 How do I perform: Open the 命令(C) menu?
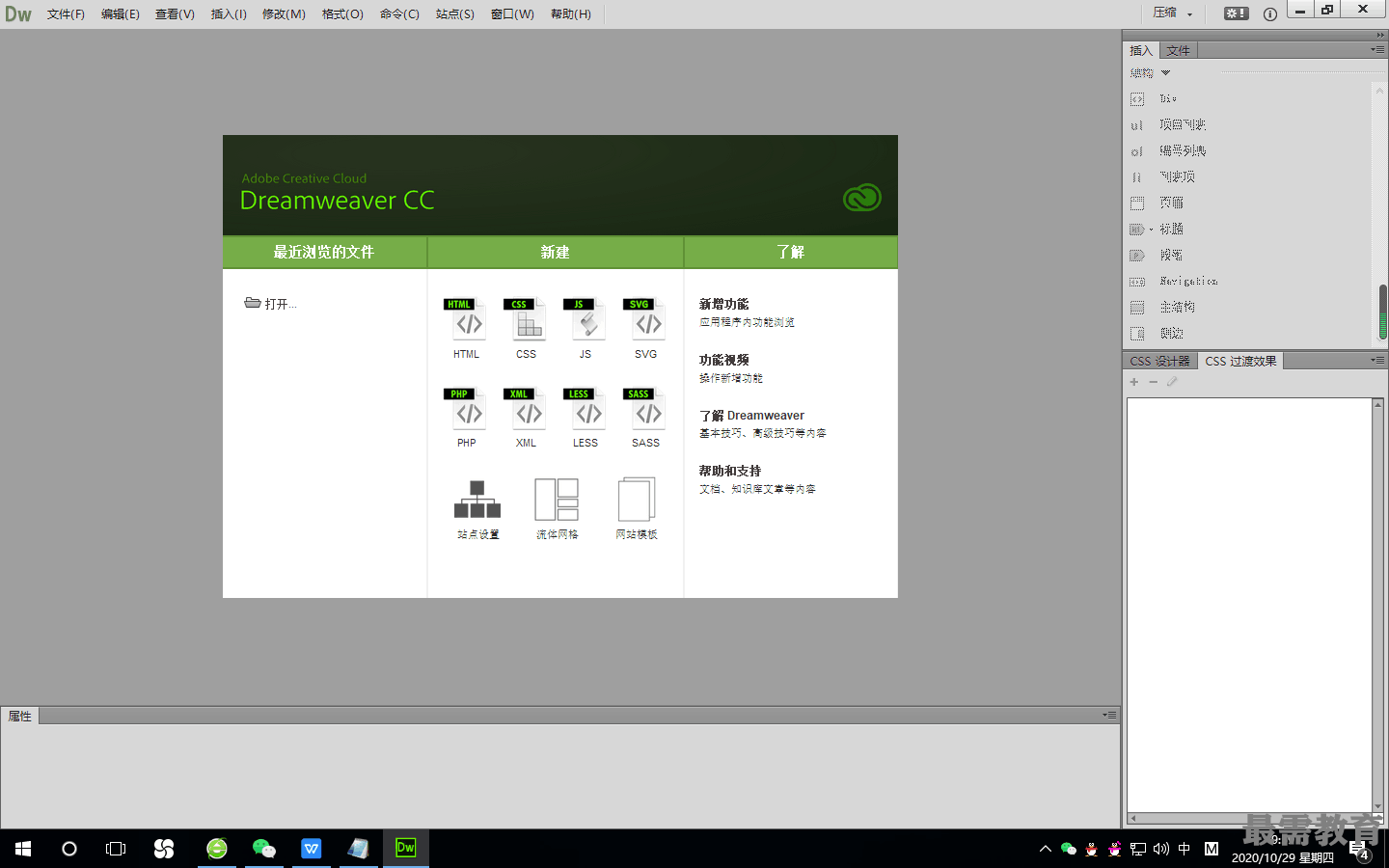click(x=399, y=14)
